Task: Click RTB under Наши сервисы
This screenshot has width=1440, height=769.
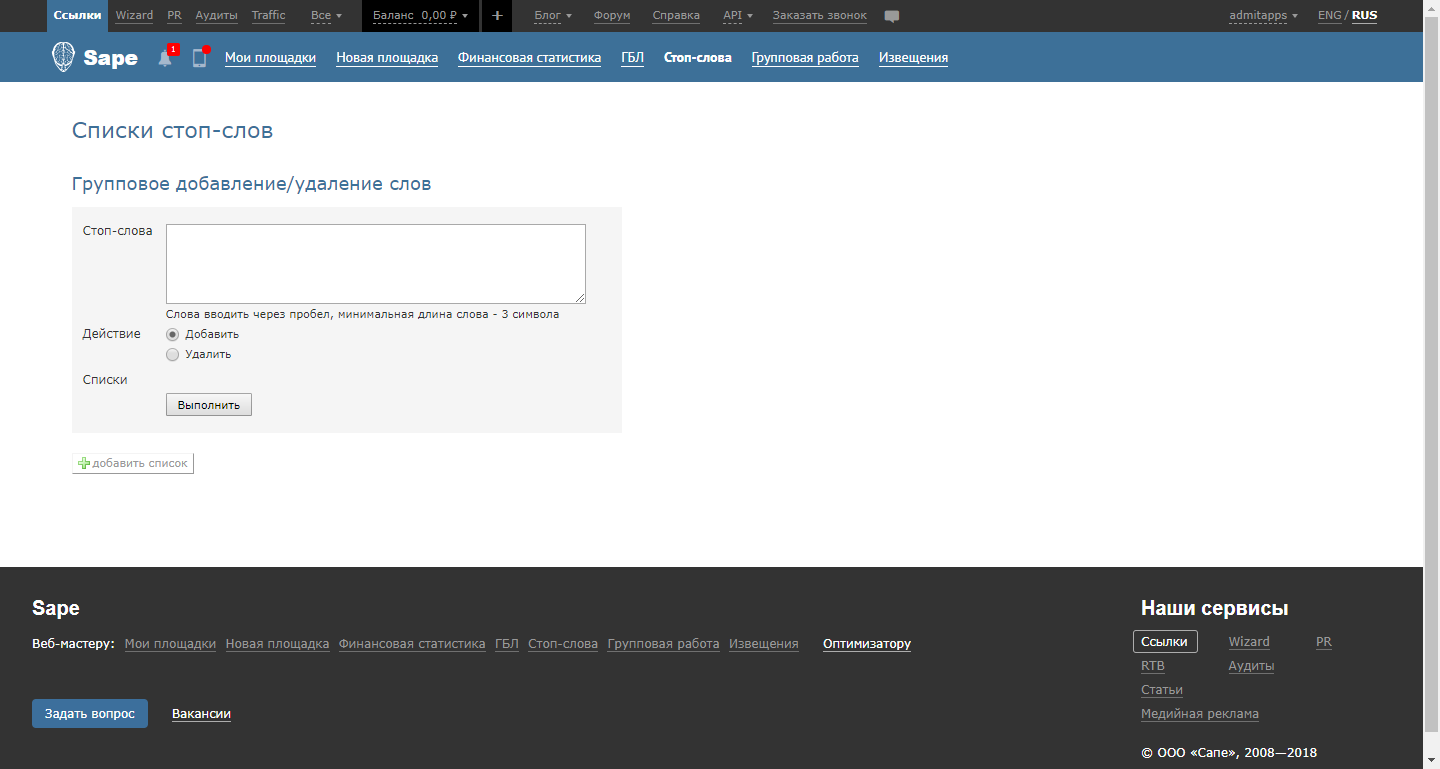Action: [1153, 666]
